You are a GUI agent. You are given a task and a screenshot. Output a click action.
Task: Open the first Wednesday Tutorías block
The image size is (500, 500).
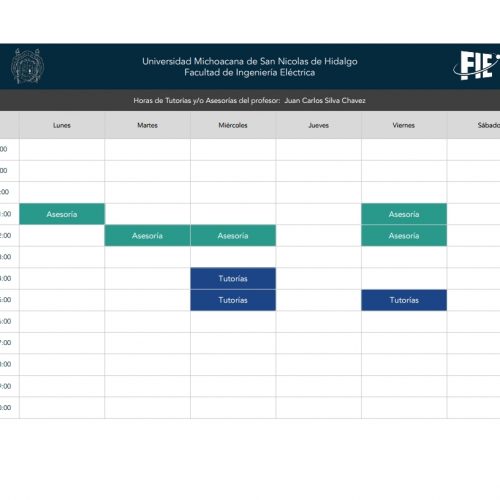(x=233, y=278)
